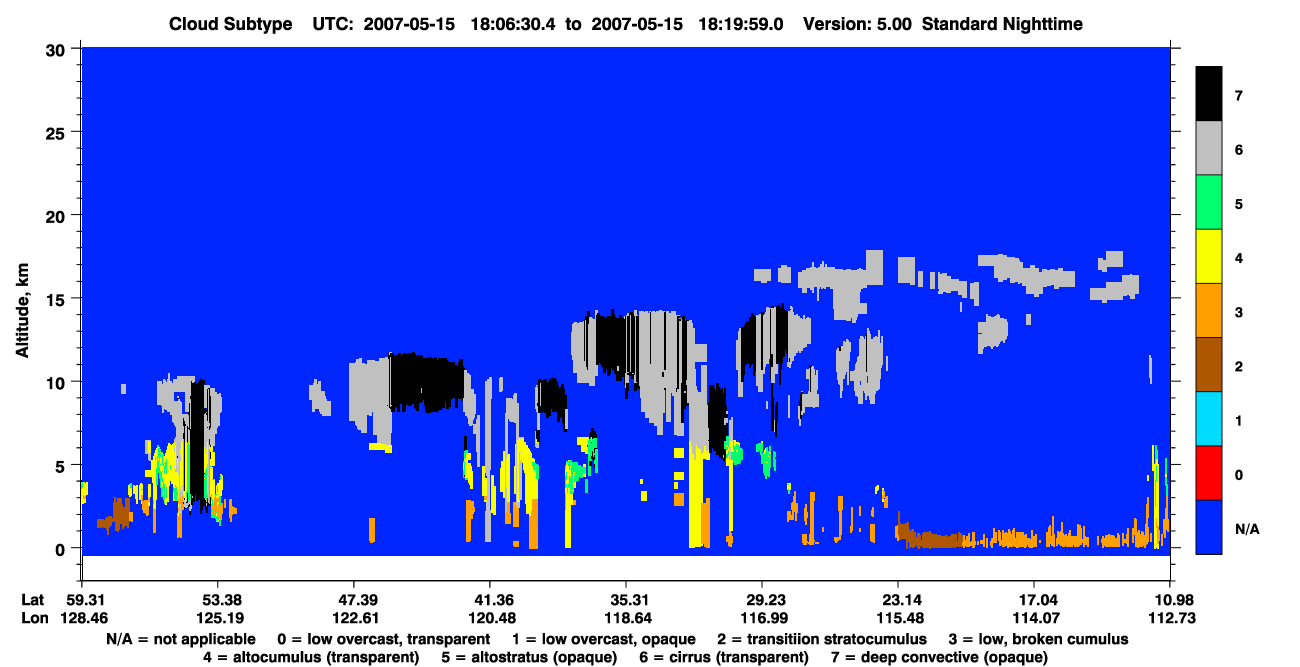Click legend text '2 = transitiion stratocumulus'
Viewport: 1300px width, 667px height.
point(822,639)
